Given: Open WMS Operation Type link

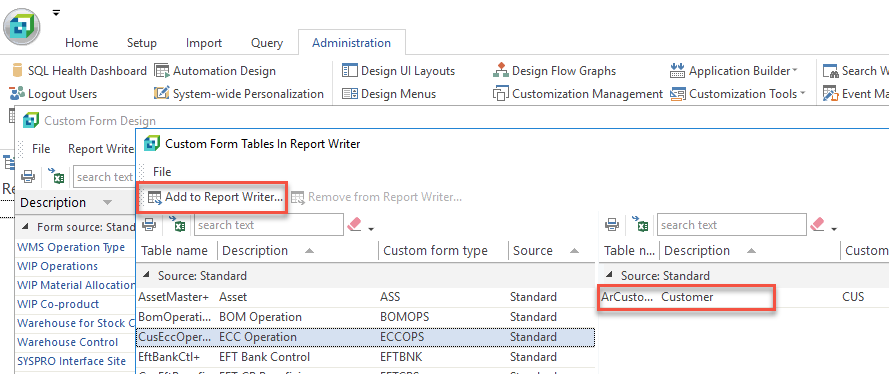Looking at the screenshot, I should click(x=71, y=247).
